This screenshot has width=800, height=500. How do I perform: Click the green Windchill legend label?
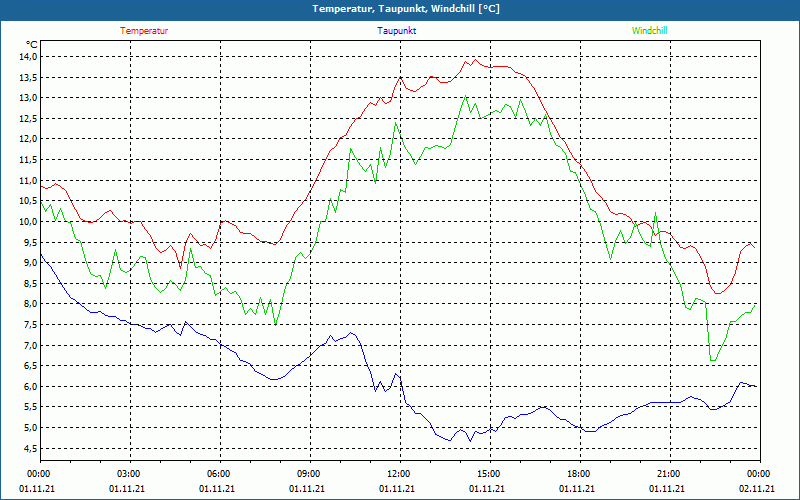(x=649, y=31)
